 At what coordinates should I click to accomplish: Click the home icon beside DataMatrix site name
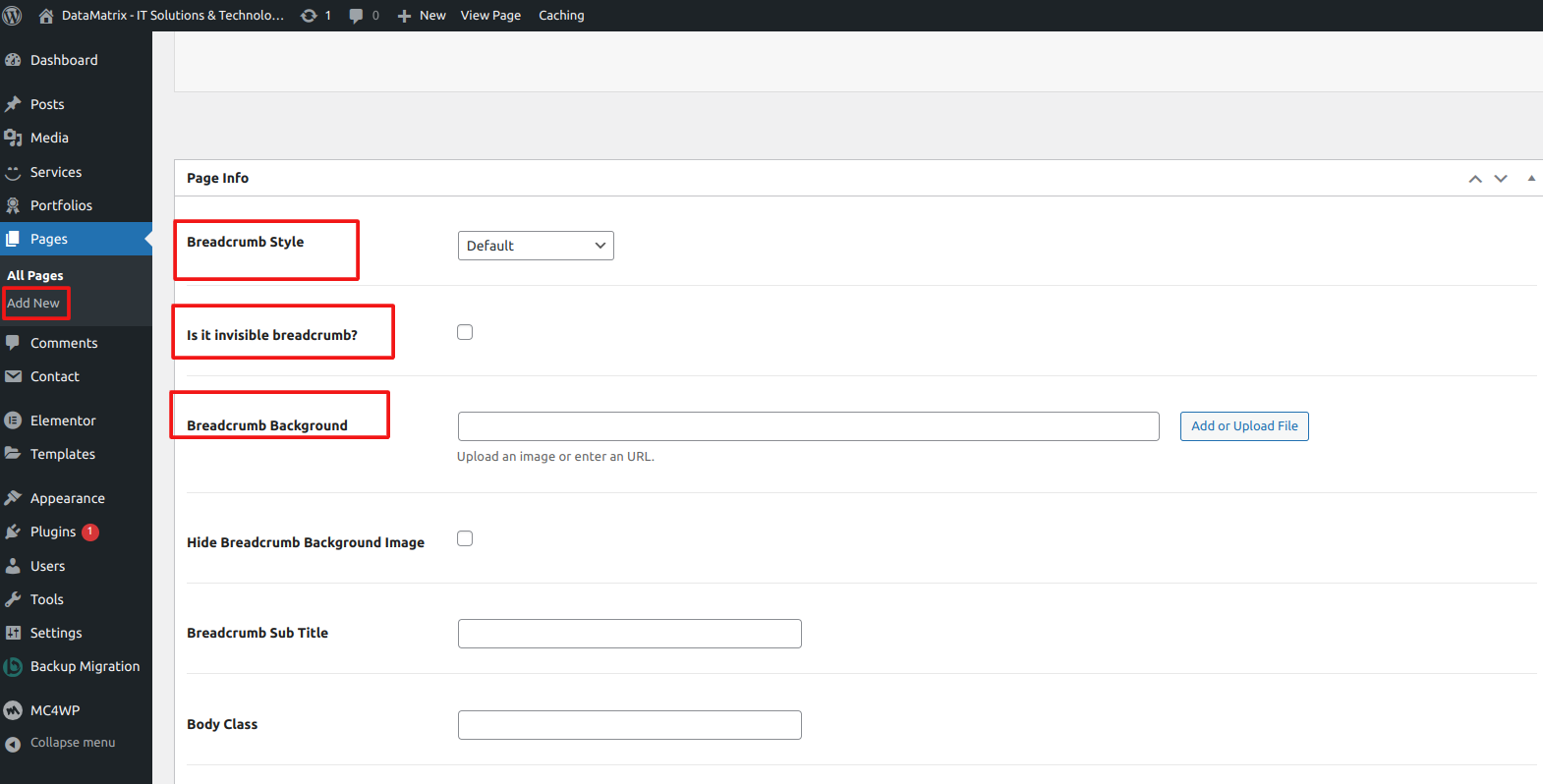(x=45, y=16)
